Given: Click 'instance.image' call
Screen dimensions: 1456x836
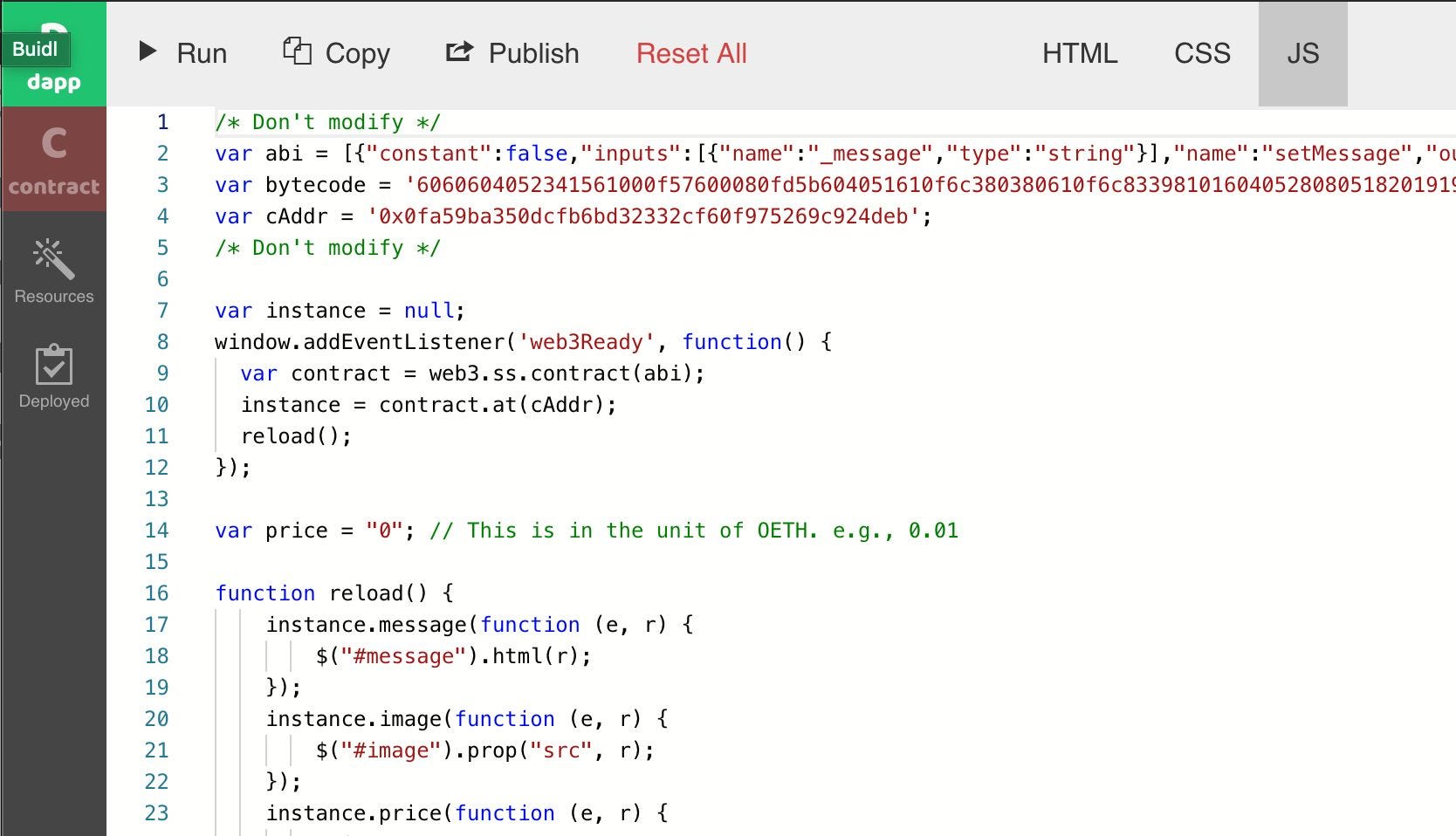Looking at the screenshot, I should pos(354,719).
